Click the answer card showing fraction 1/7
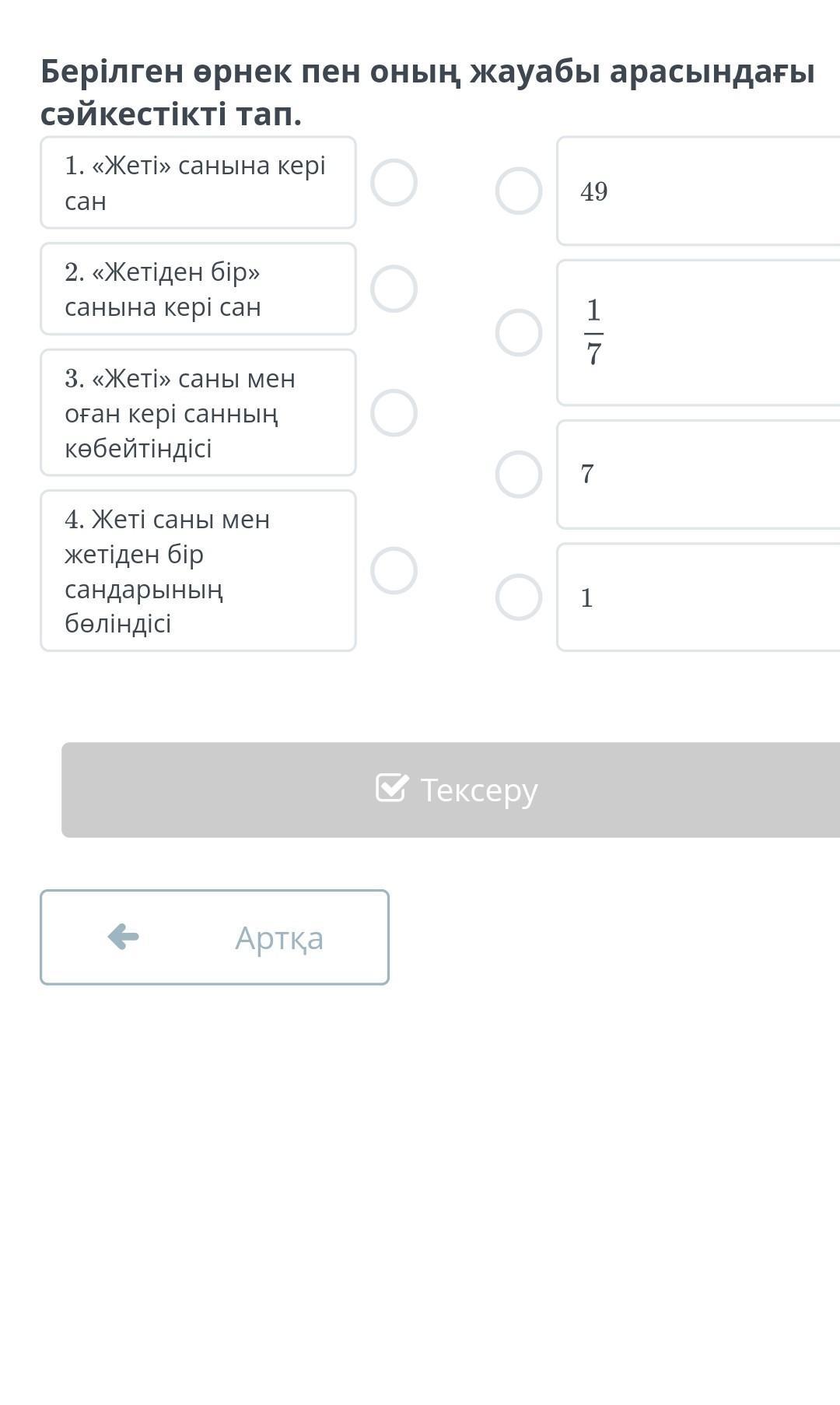Screen dimensions: 840x1405 [x=698, y=333]
